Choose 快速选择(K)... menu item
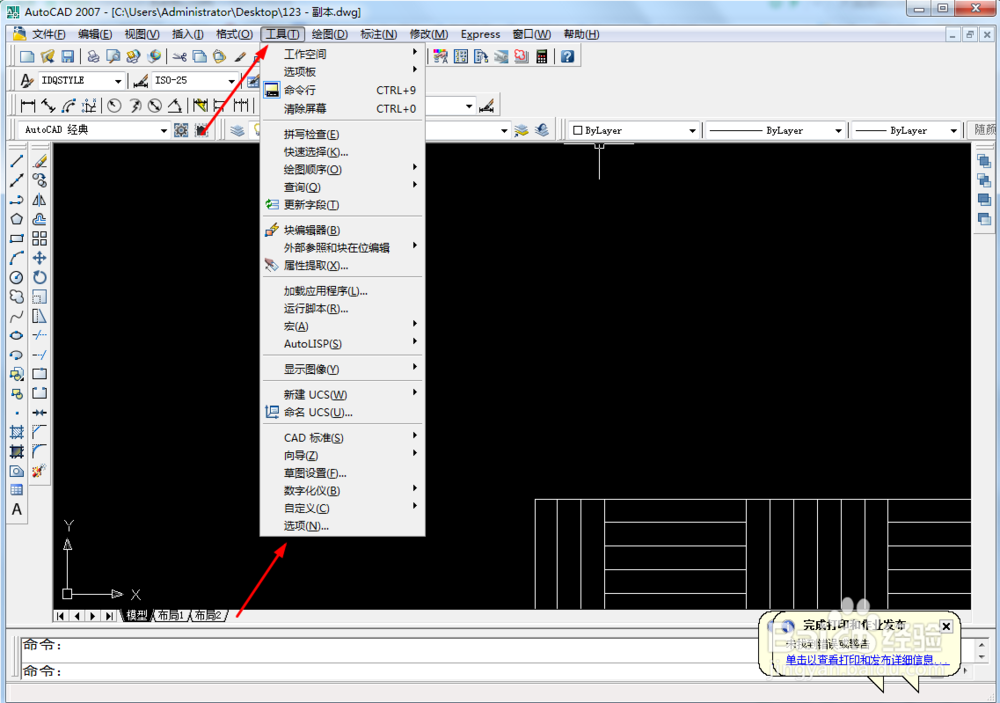Viewport: 1000px width, 703px height. (342, 152)
